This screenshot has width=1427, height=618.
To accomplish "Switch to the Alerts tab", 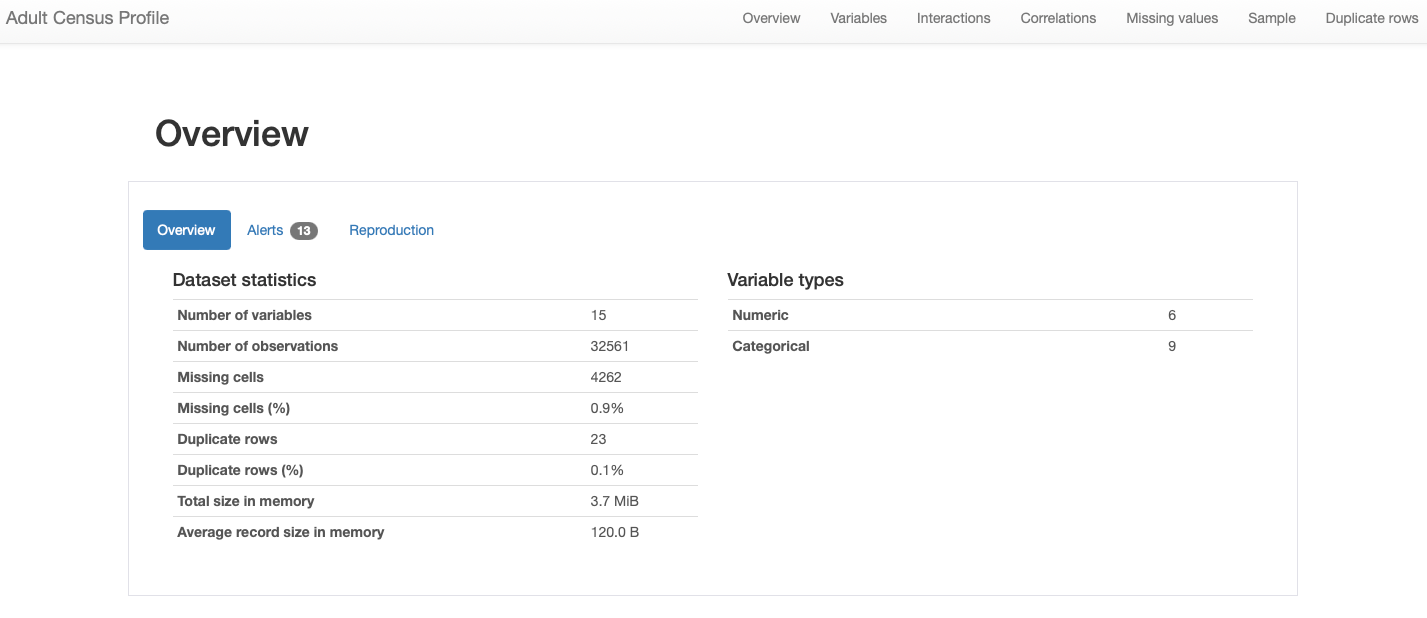I will click(x=265, y=230).
